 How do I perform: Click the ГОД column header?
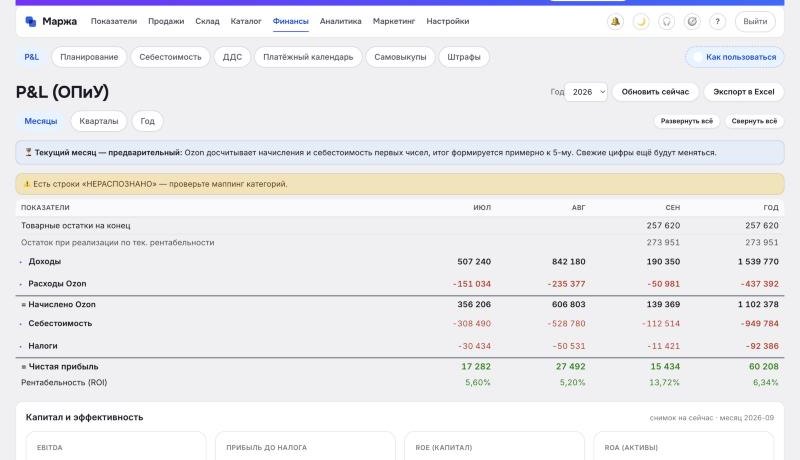tap(771, 208)
